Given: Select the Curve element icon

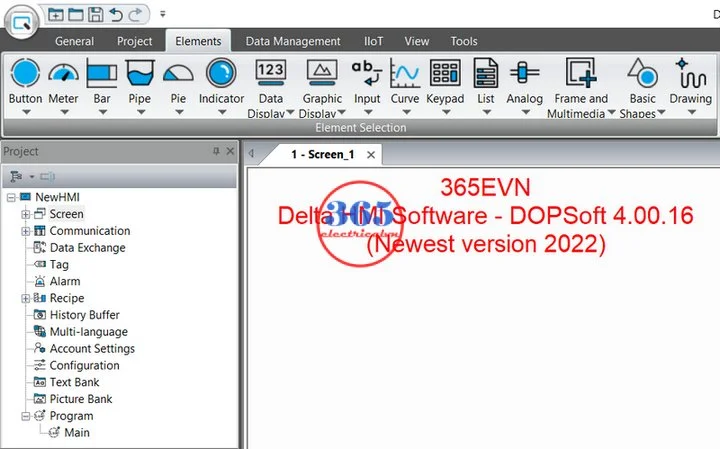Looking at the screenshot, I should pos(405,73).
